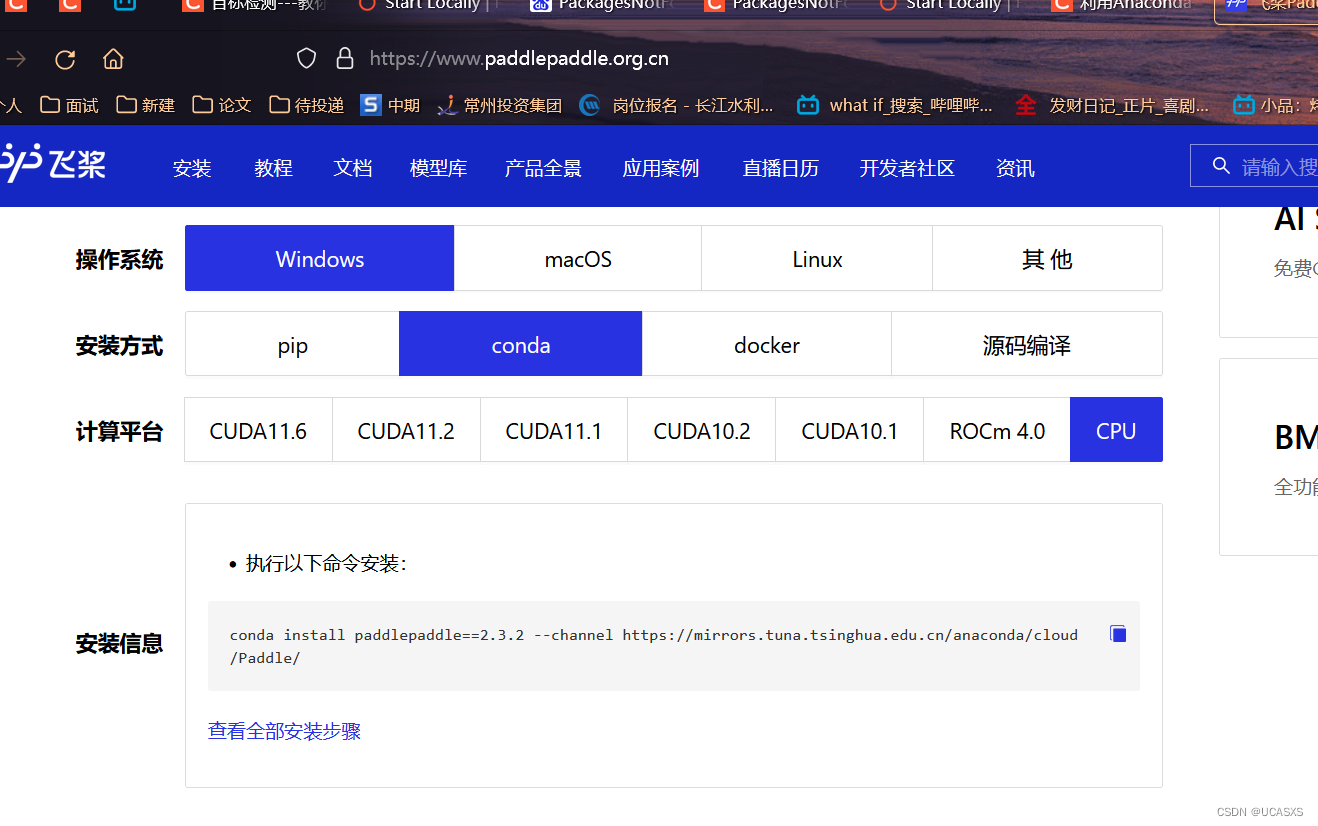Screen dimensions: 1318x826
Task: Click the padlock site security icon
Action: click(345, 58)
